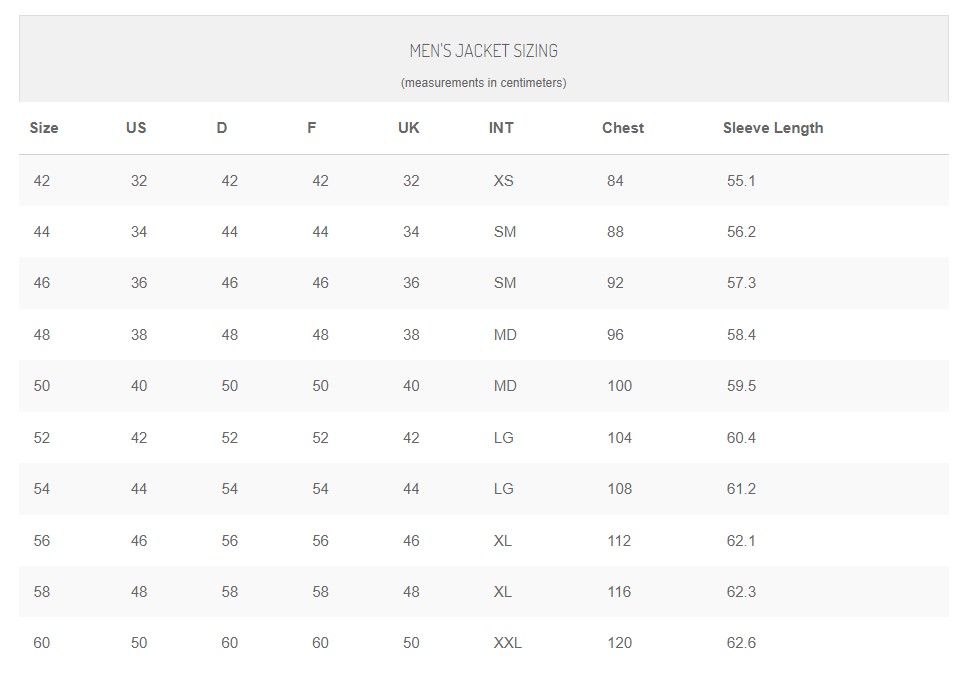Image resolution: width=960 pixels, height=675 pixels.
Task: Click the Size column header
Action: coord(44,128)
